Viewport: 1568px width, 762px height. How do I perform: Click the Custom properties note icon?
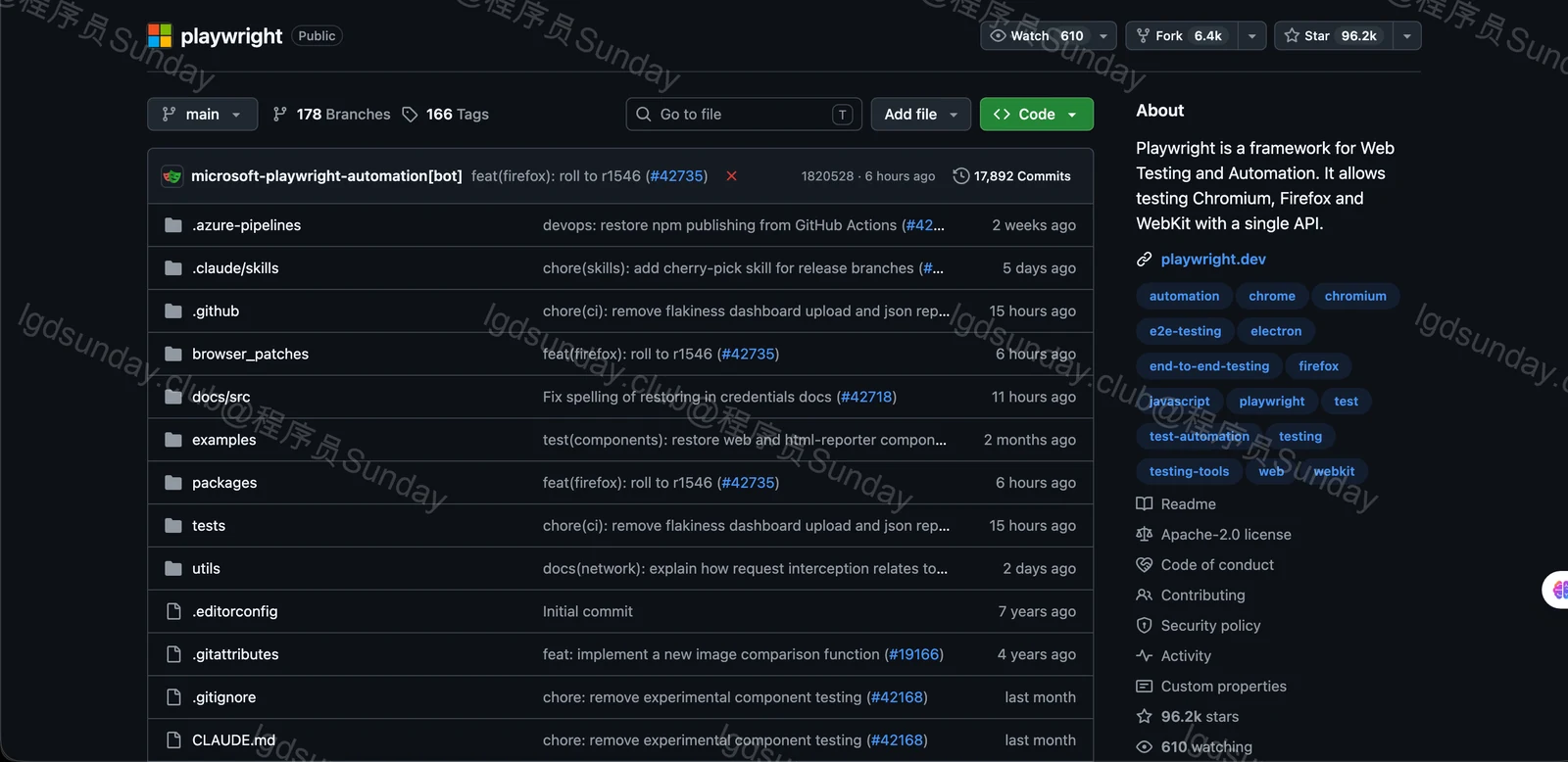(1144, 687)
